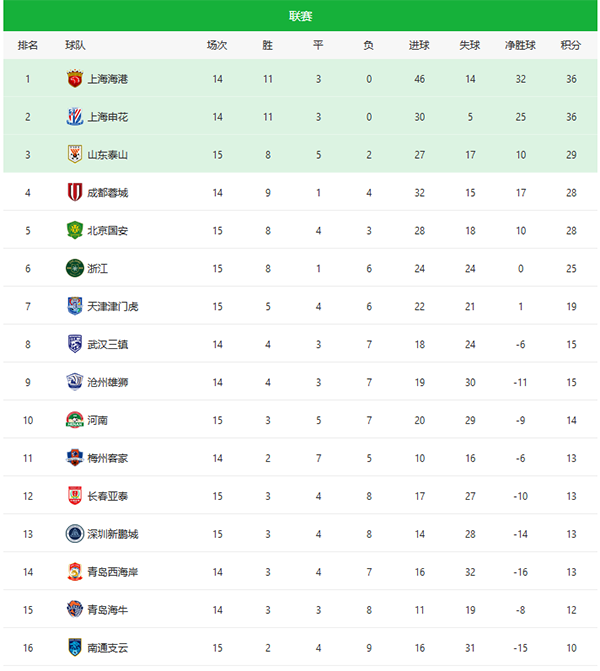This screenshot has height=671, width=600.
Task: Click the 山东泰山 team crest icon
Action: tap(74, 154)
